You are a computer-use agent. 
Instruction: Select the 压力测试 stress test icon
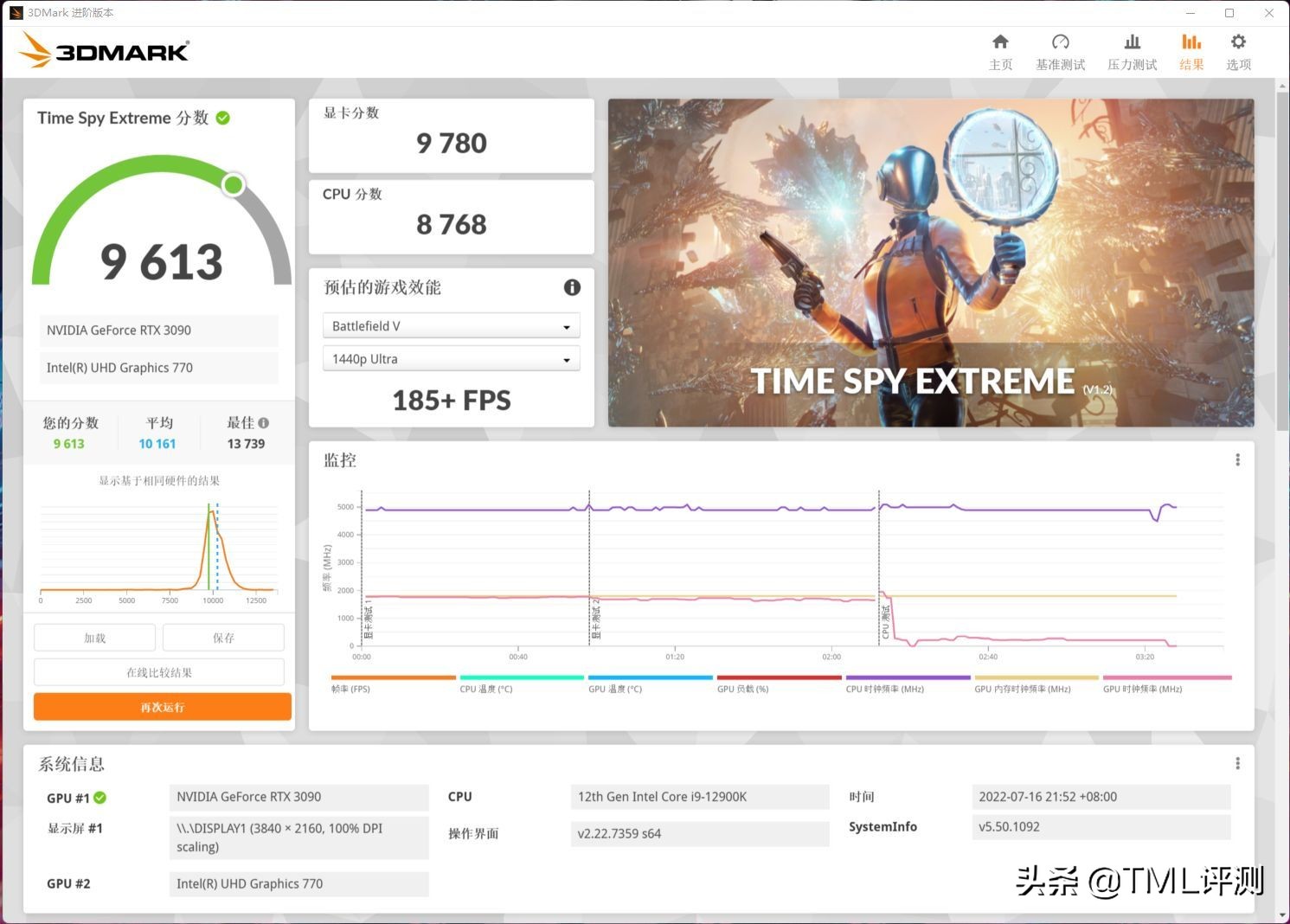click(1132, 49)
